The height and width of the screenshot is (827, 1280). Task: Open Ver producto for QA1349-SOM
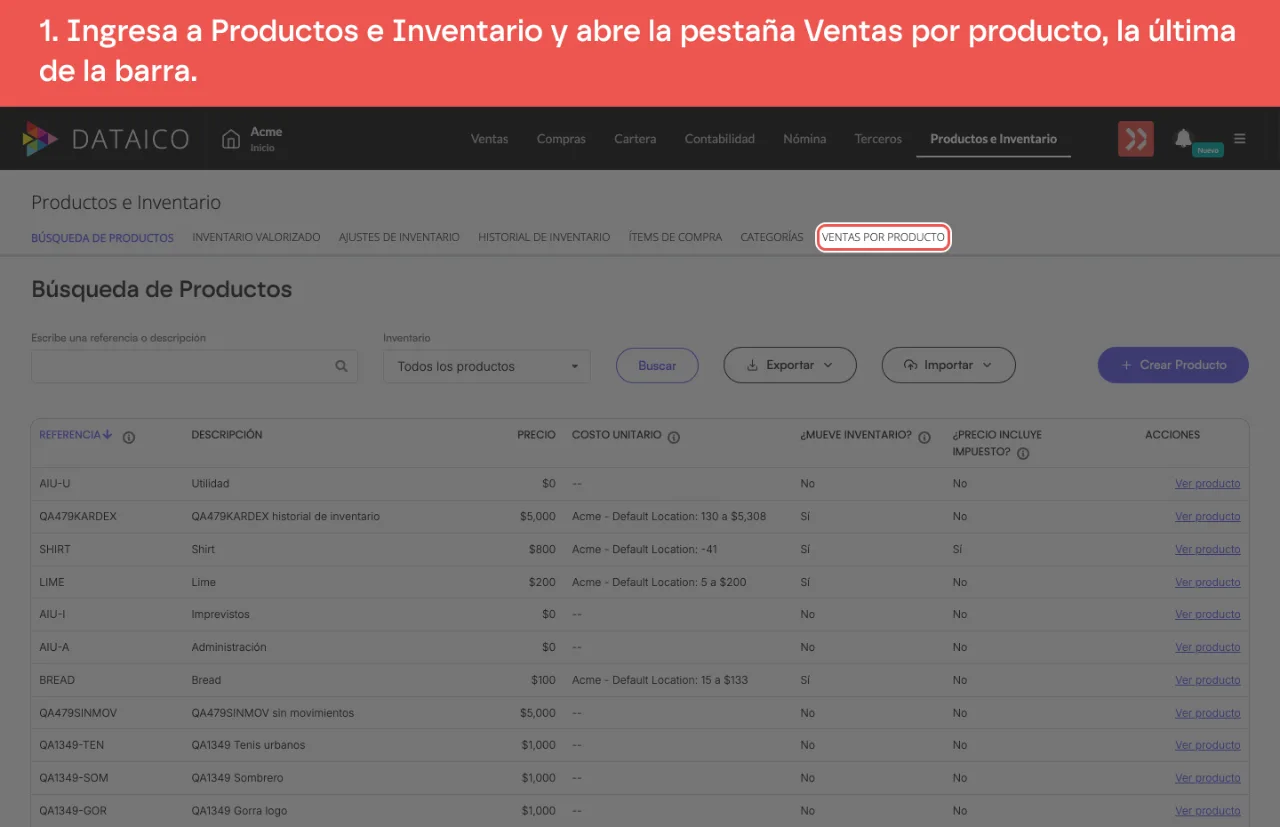(x=1207, y=779)
